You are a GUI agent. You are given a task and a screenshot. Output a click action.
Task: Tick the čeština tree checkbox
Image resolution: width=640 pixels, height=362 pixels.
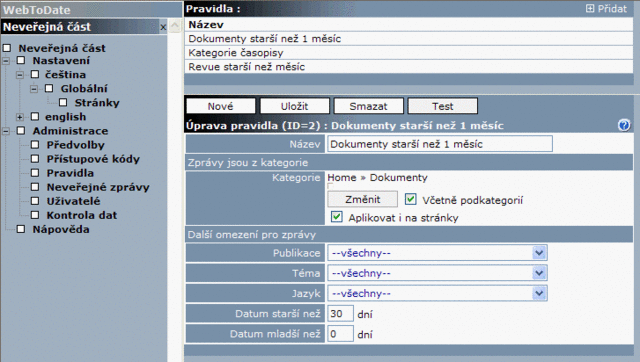point(35,74)
